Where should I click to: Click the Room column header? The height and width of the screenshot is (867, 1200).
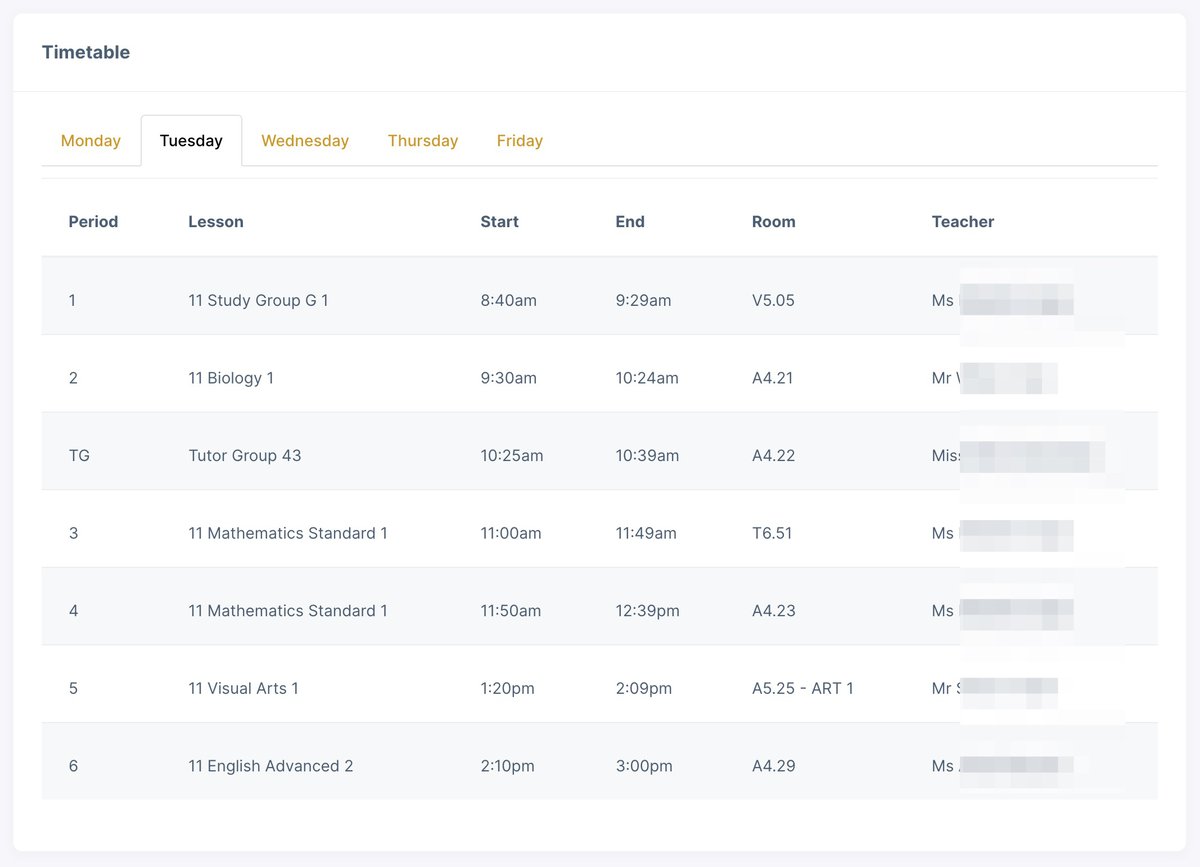click(773, 221)
